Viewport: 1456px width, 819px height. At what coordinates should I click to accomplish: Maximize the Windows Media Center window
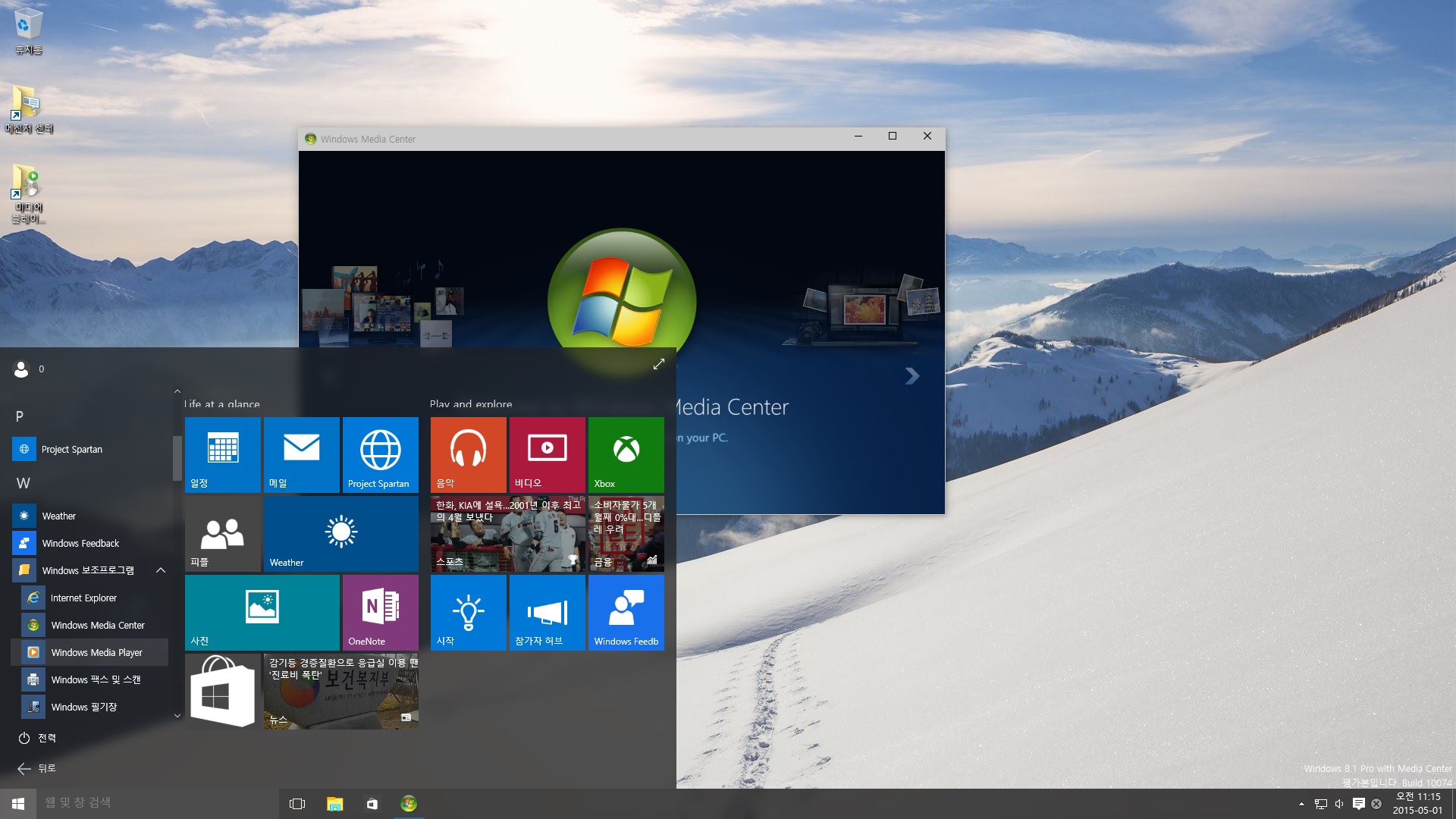point(893,136)
